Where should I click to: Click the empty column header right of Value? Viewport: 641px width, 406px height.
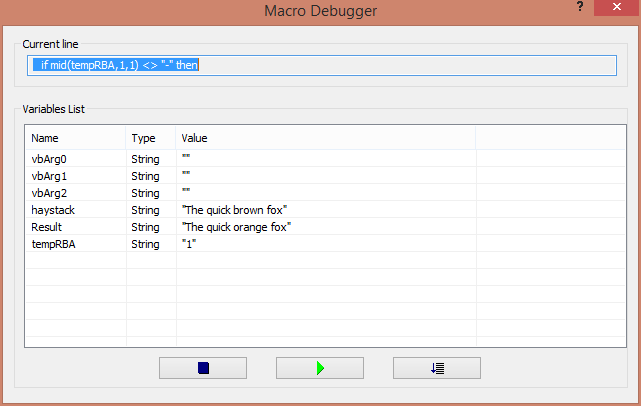[x=551, y=138]
